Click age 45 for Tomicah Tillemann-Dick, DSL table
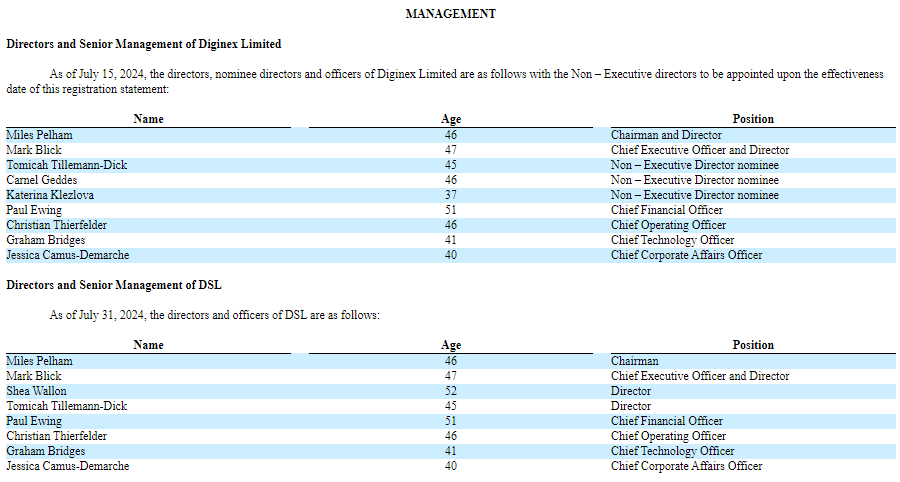 451,406
